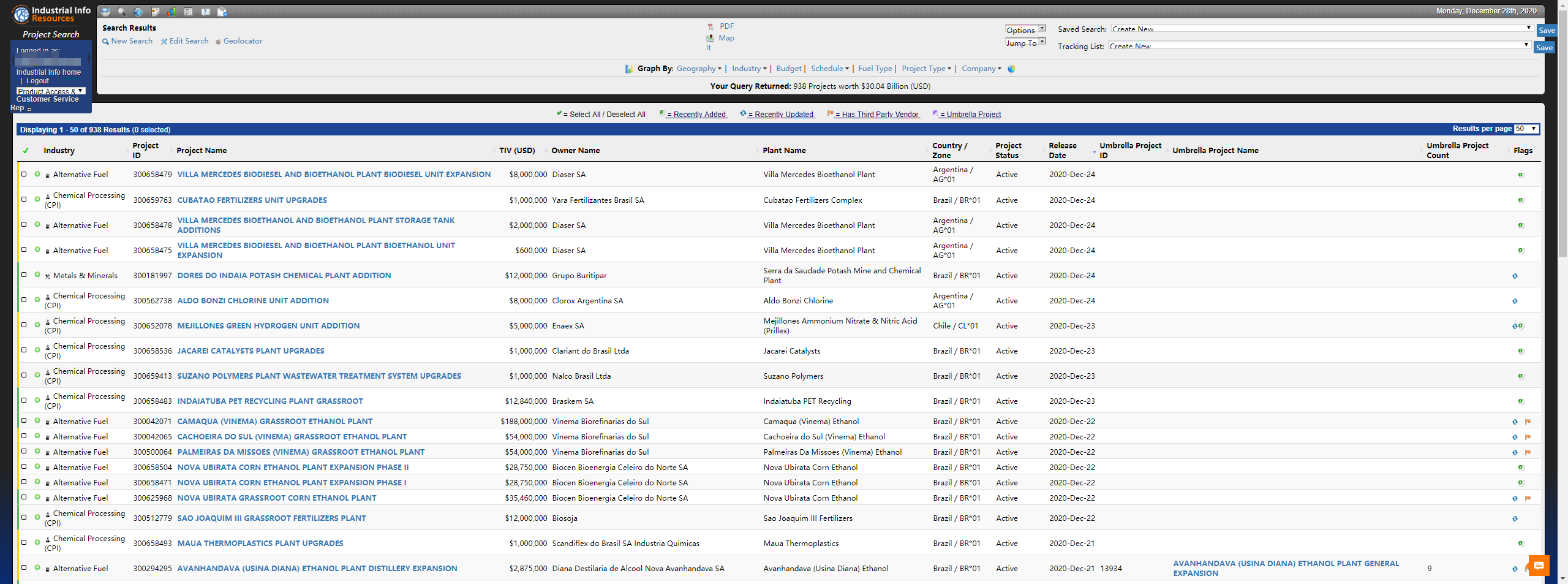Viewport: 1568px width, 584px height.
Task: Click the magnifier search icon in top toolbar
Action: pos(122,12)
